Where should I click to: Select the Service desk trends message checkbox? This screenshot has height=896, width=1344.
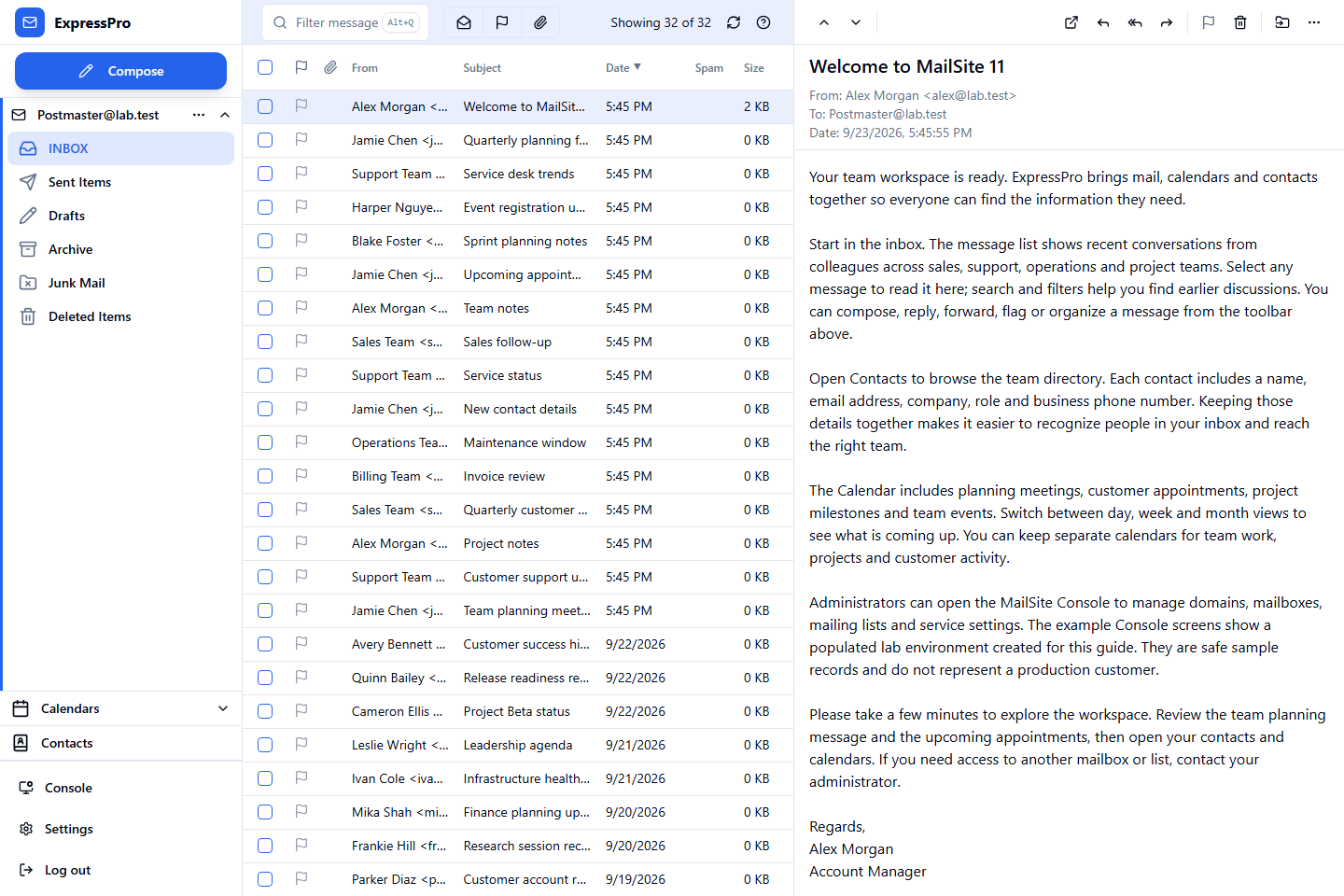tap(265, 174)
